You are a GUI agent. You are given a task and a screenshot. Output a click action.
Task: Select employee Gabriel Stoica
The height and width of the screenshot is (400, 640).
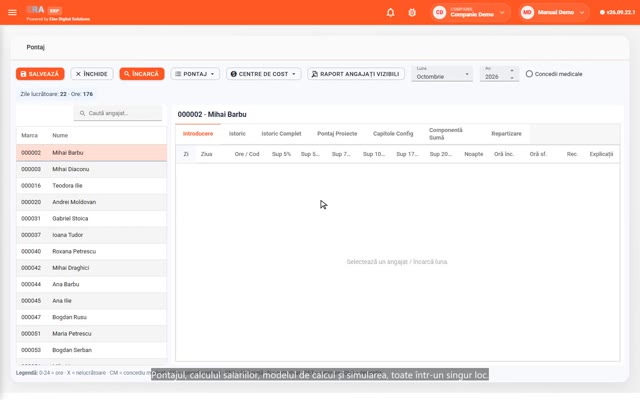91,218
